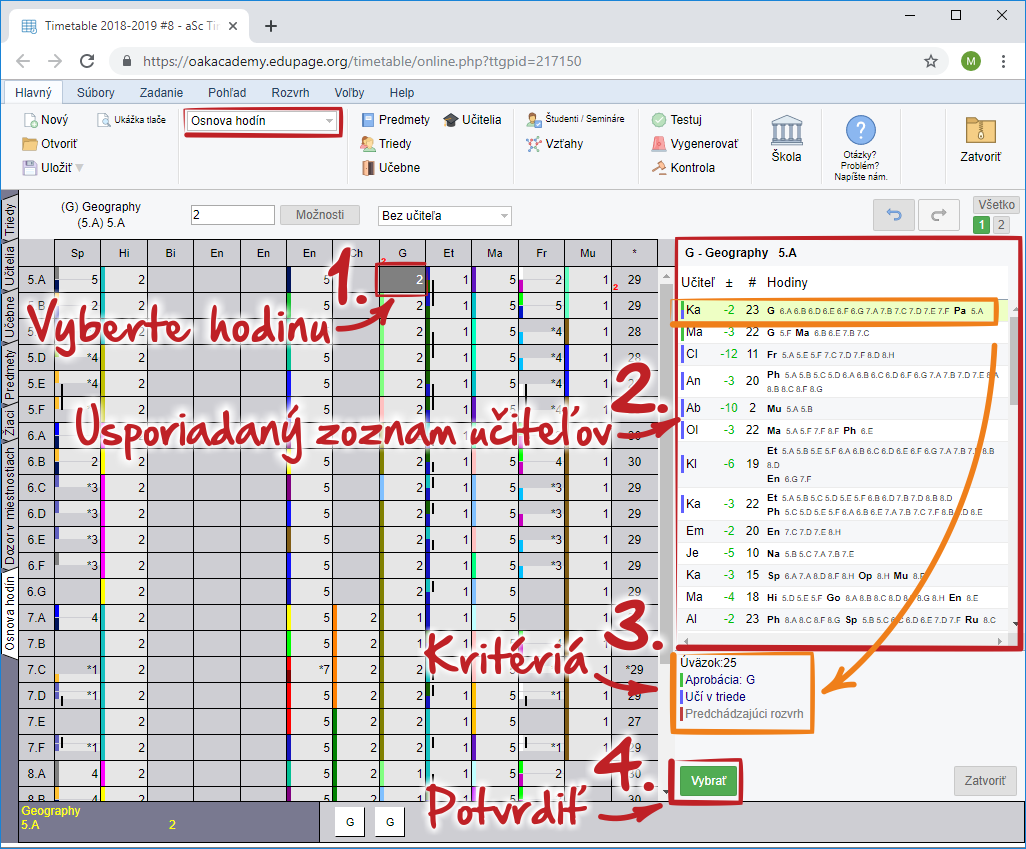
Task: Toggle page 1 green button
Action: point(982,225)
